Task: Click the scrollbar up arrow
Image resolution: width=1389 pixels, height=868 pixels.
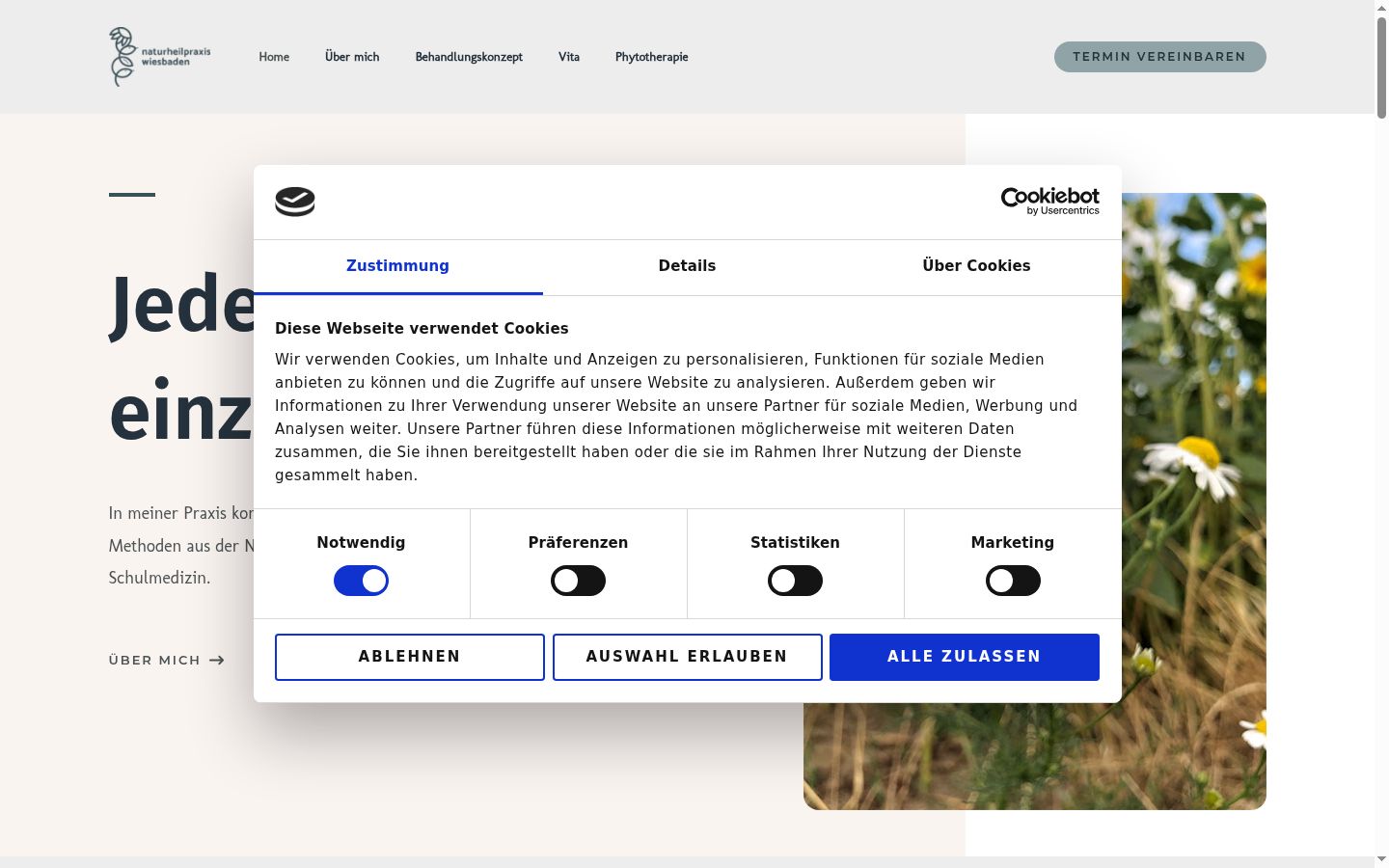Action: (x=1381, y=8)
